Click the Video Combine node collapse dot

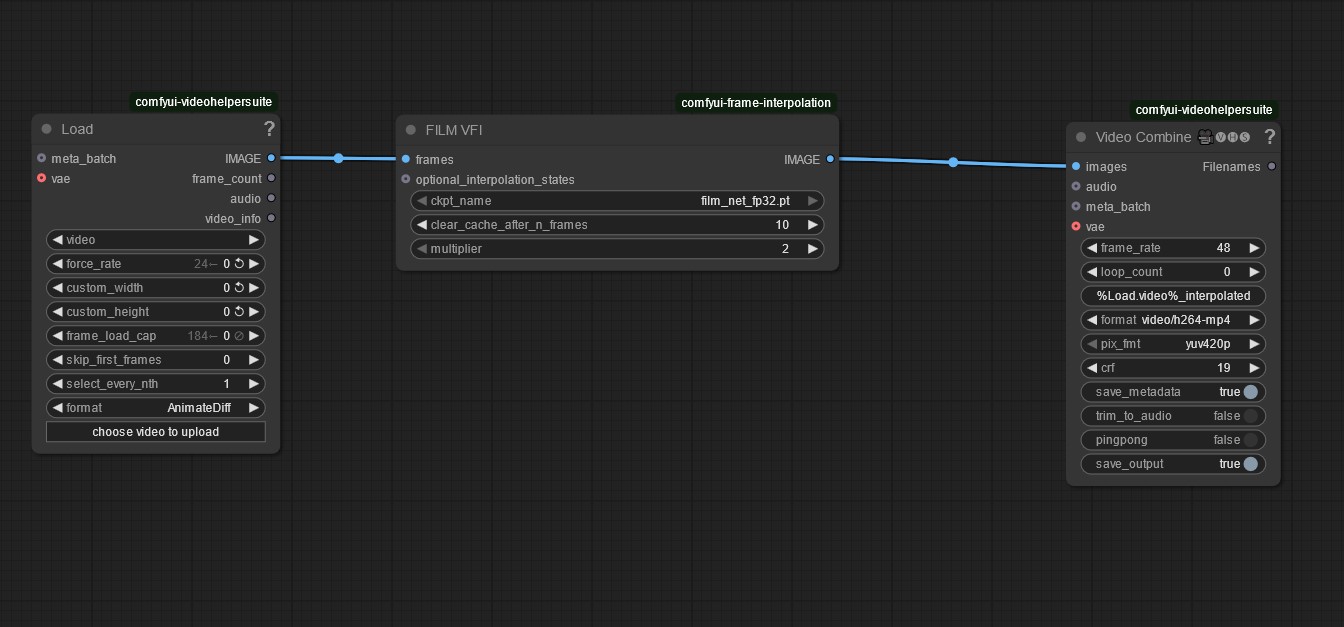(x=1081, y=137)
